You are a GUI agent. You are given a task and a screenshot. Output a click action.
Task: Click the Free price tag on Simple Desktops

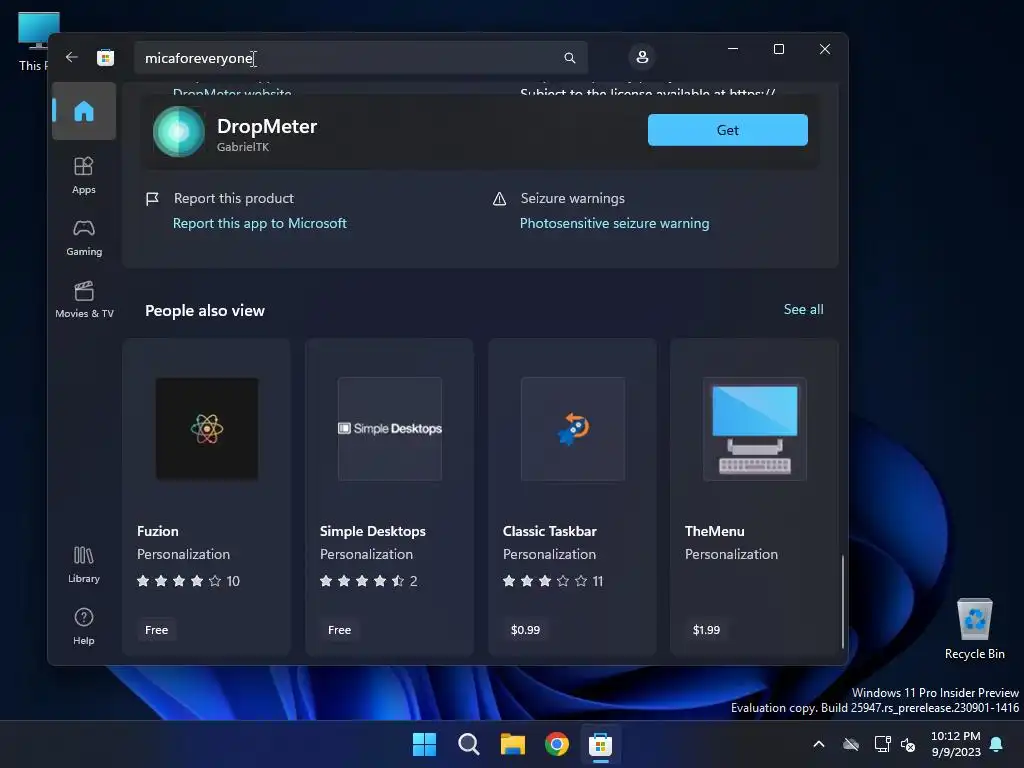pos(339,630)
